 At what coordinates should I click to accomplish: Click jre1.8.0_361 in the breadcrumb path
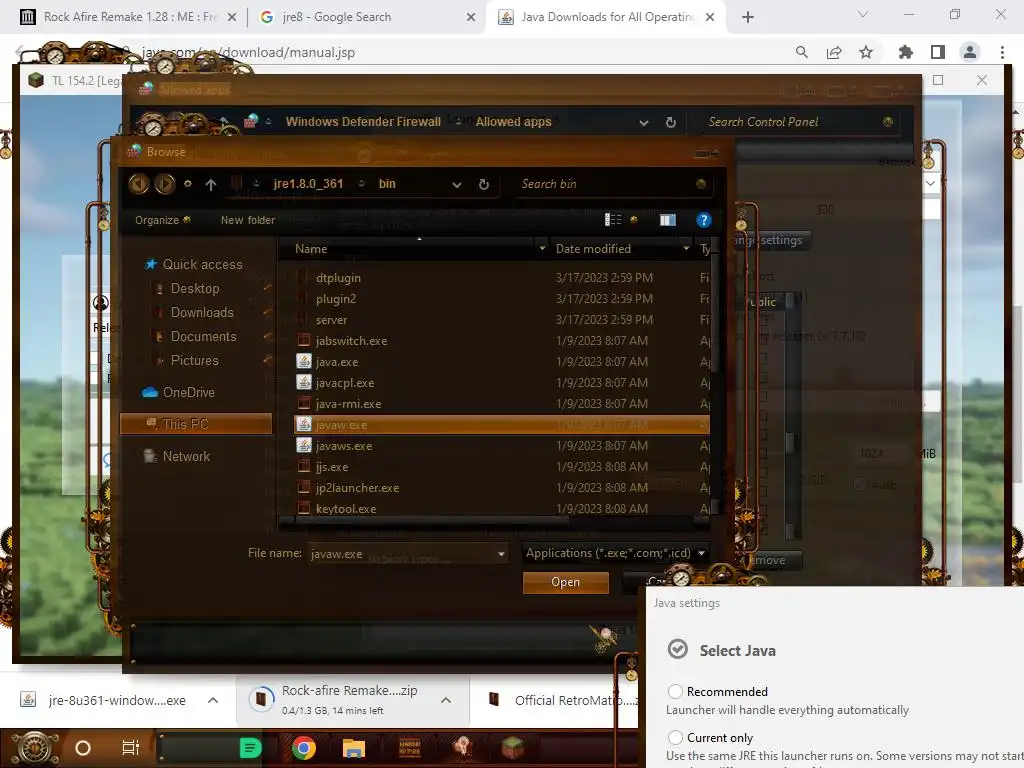click(308, 184)
